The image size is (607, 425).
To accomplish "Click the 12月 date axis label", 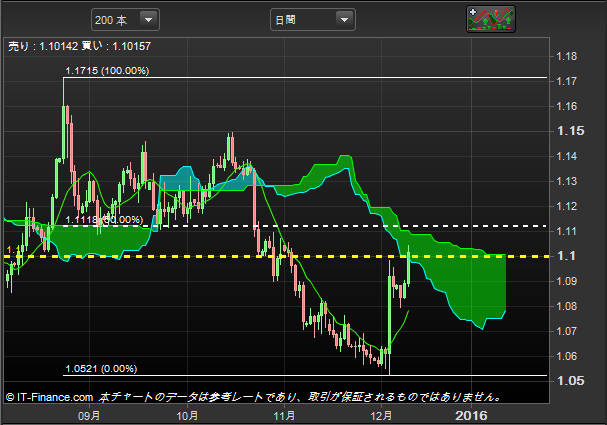I will [381, 416].
